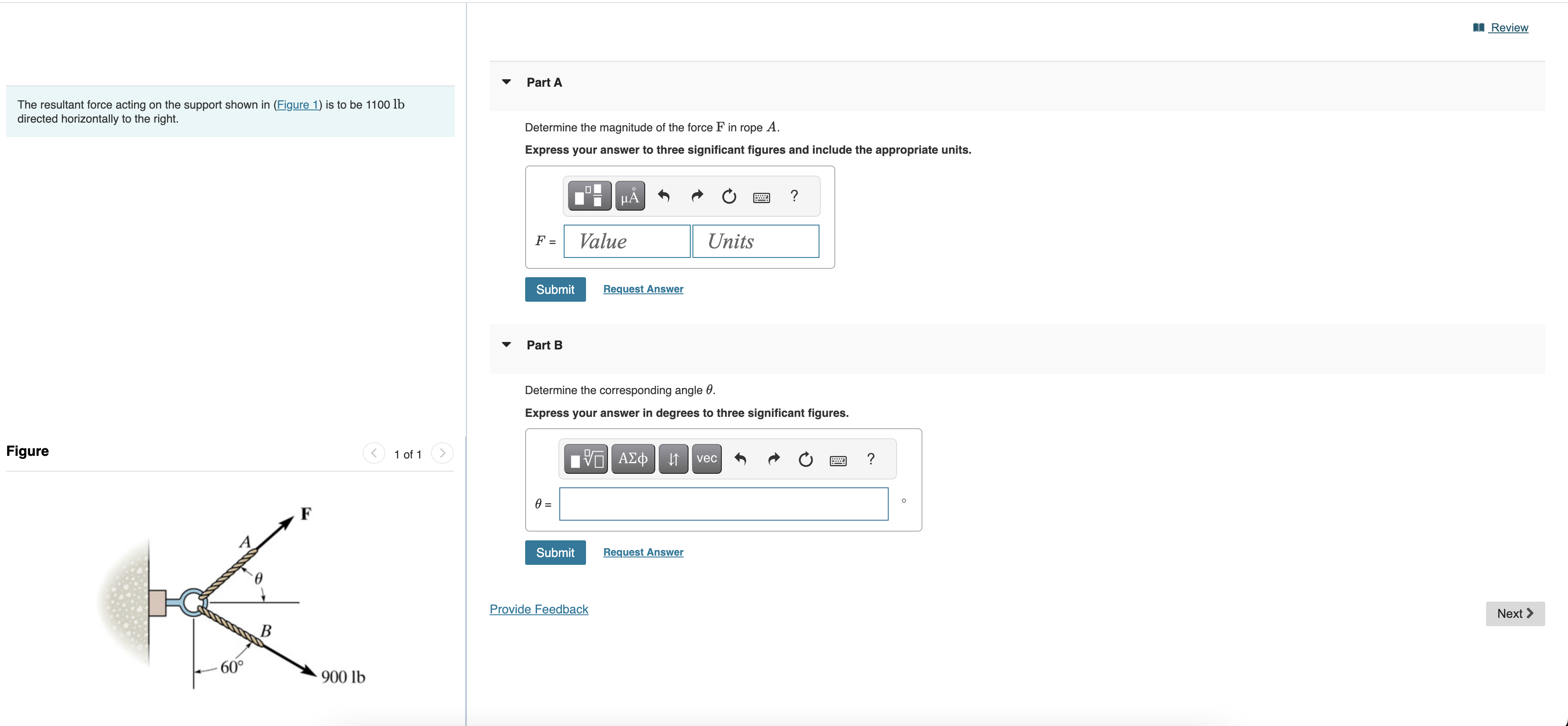
Task: Click the vec button in Part B toolbar
Action: click(x=706, y=459)
